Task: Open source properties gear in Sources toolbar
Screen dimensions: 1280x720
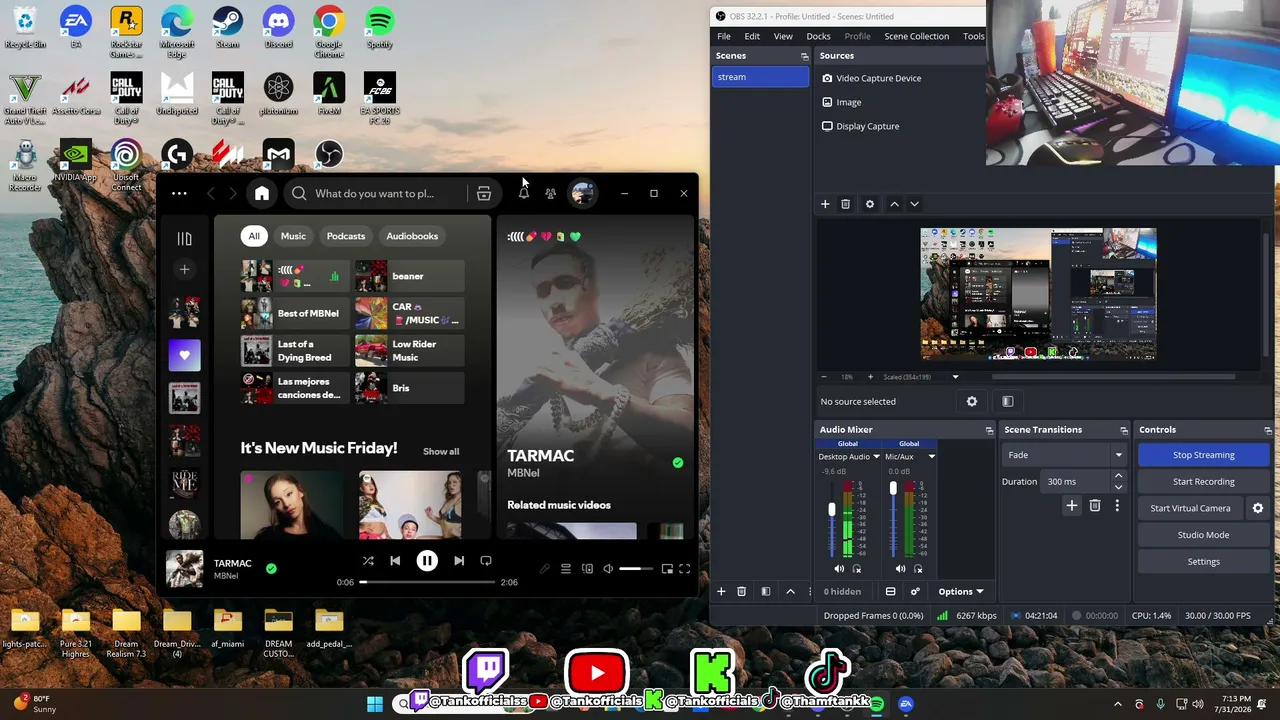Action: (870, 204)
